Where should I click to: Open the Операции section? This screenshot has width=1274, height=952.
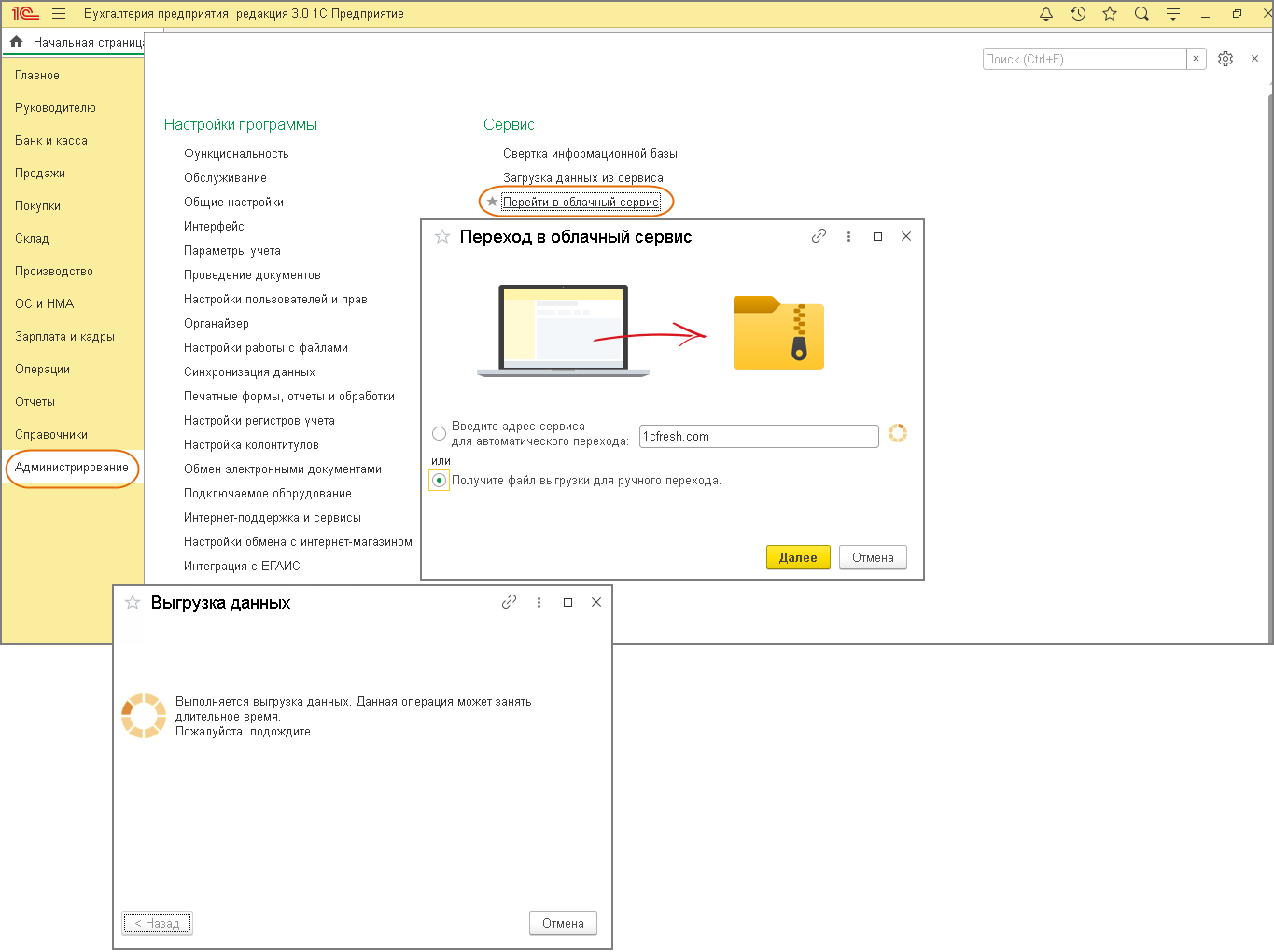pos(42,369)
